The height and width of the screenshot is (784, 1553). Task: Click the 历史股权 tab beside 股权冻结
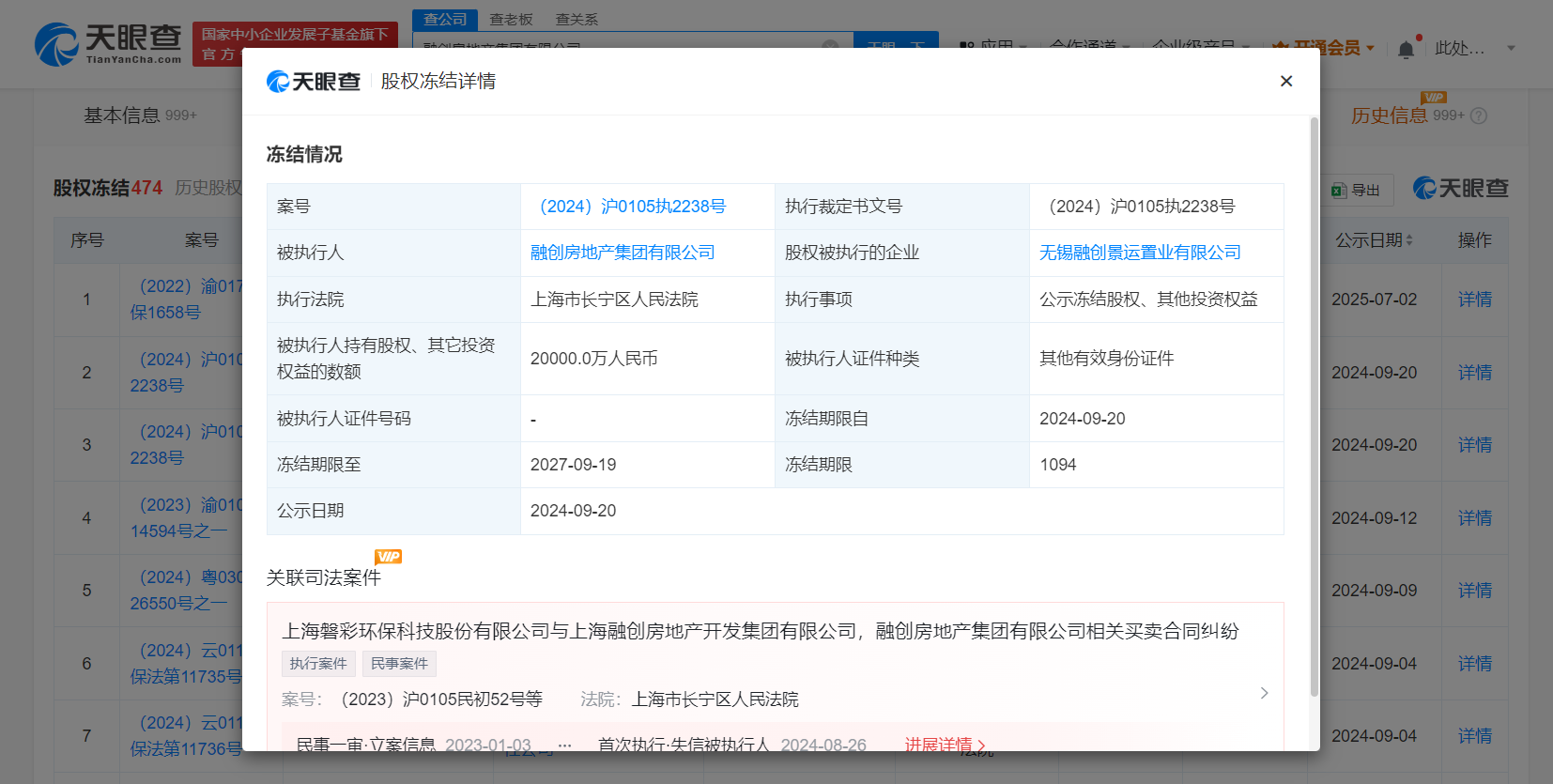coord(208,188)
